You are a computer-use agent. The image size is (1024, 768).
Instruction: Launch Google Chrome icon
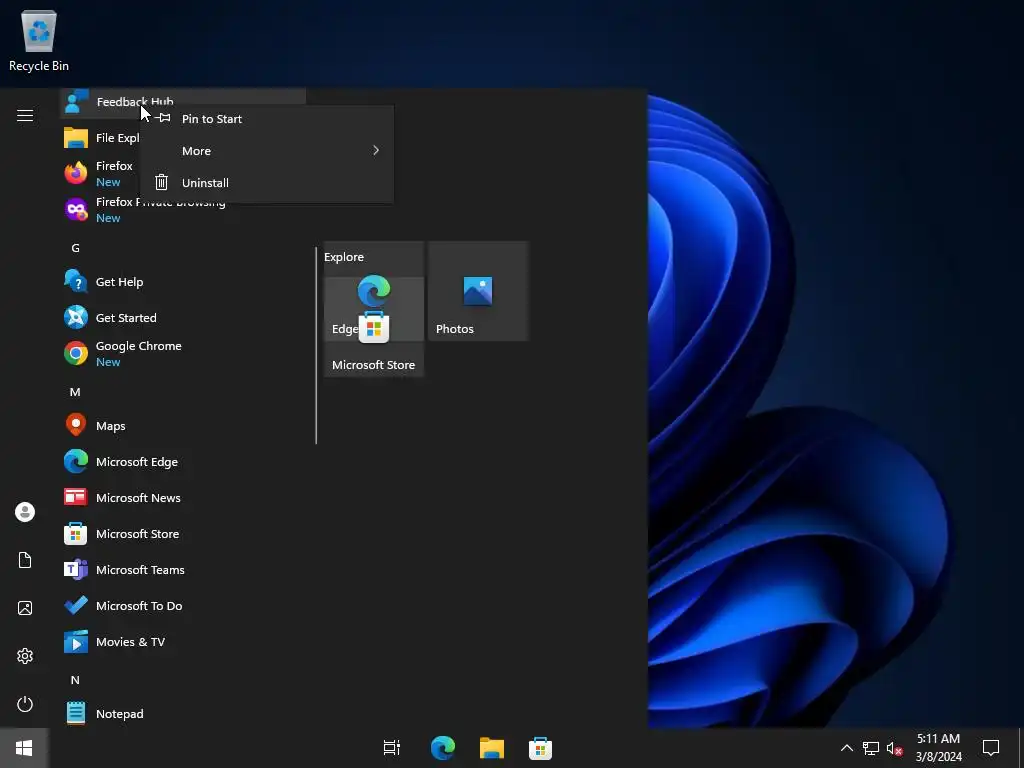tap(76, 353)
